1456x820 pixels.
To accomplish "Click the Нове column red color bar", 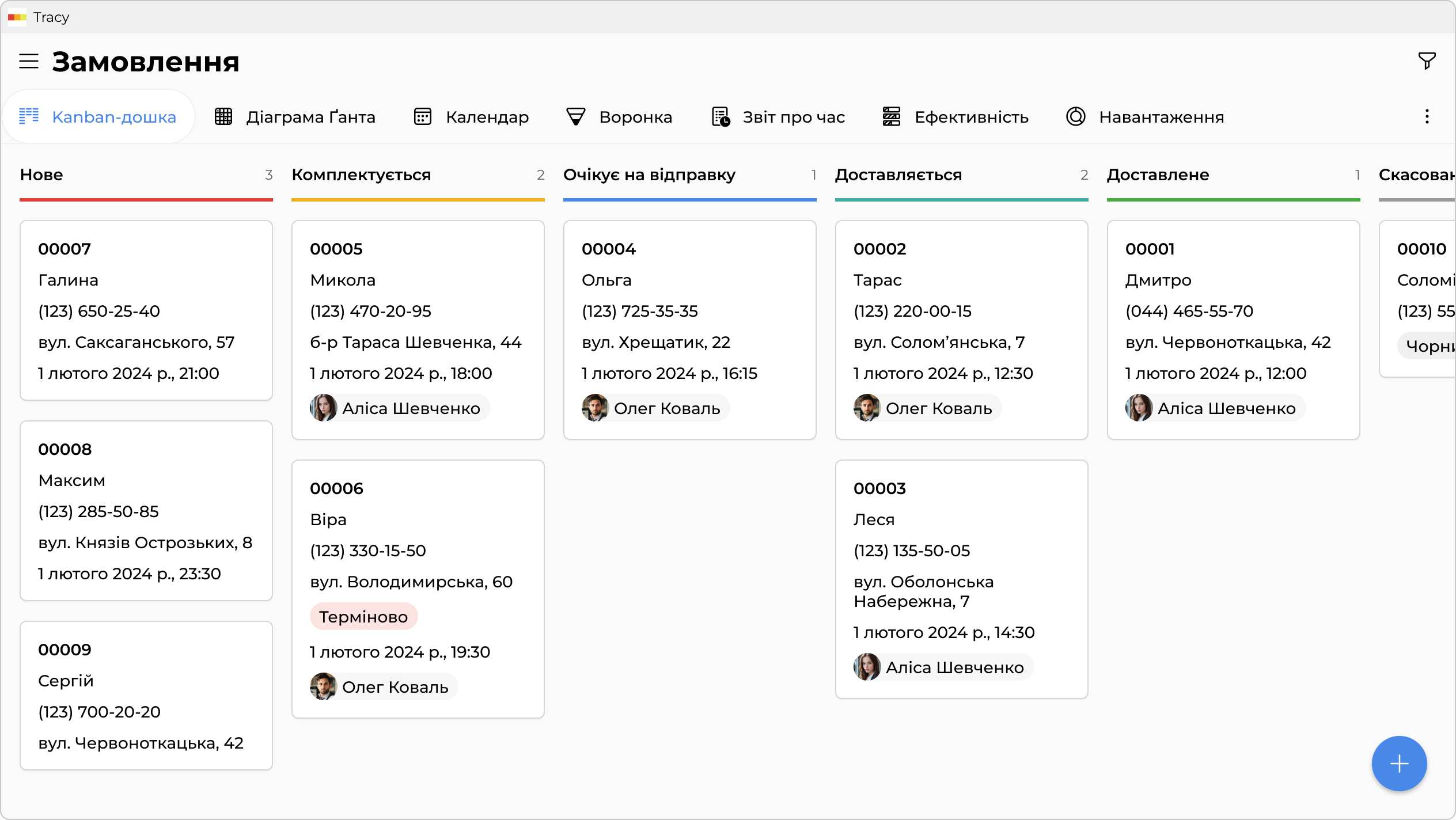I will point(146,200).
